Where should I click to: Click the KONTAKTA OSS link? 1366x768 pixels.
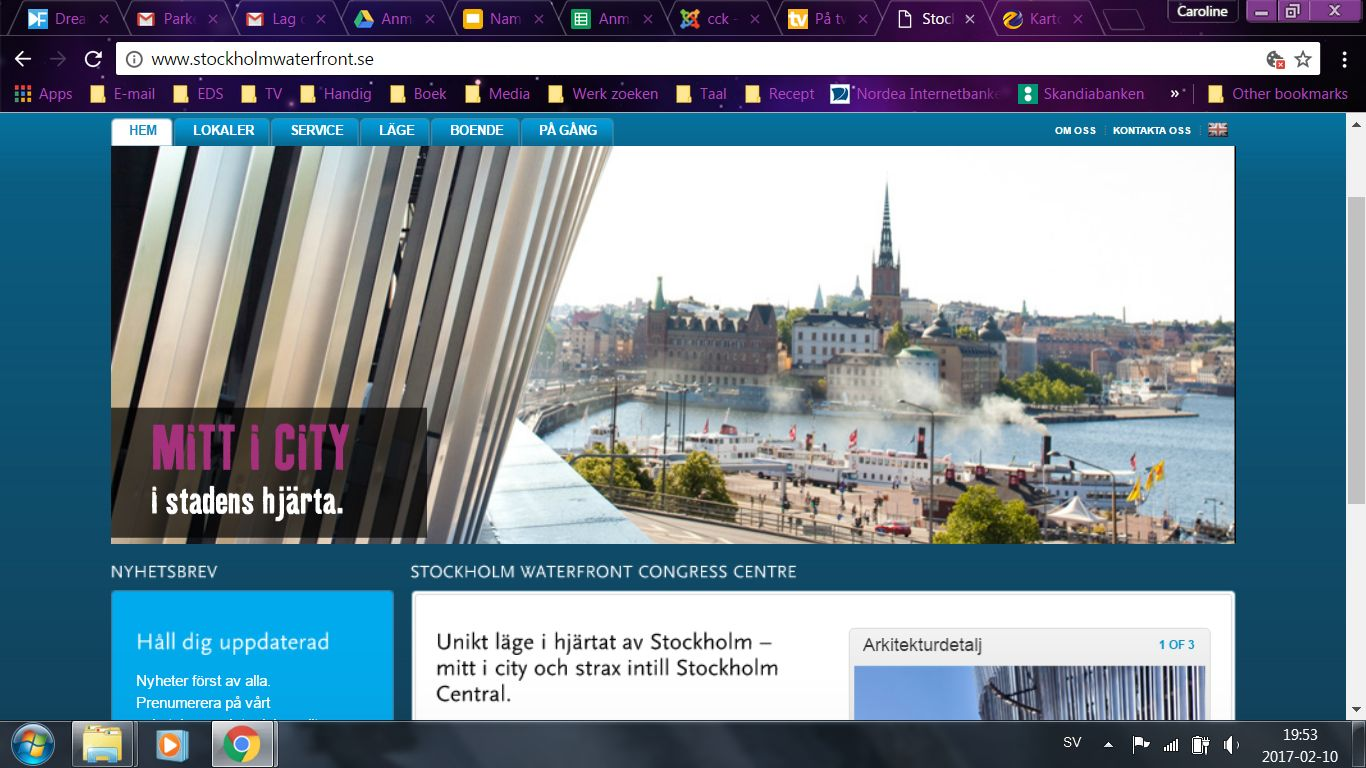point(1152,131)
